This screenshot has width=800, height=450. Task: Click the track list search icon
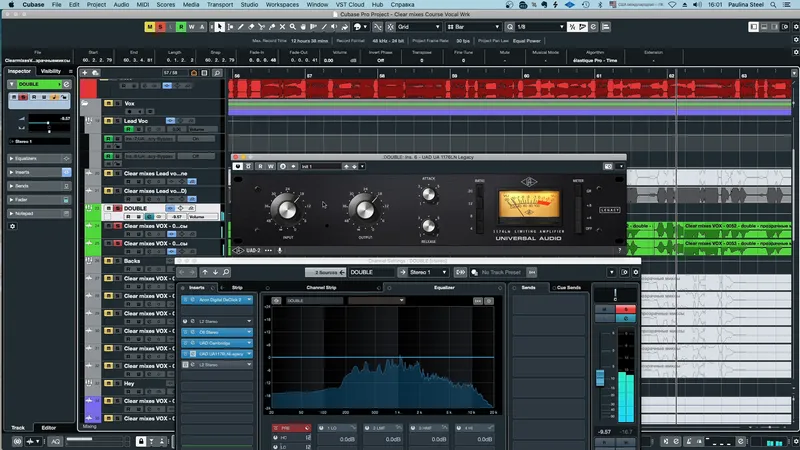(x=217, y=73)
